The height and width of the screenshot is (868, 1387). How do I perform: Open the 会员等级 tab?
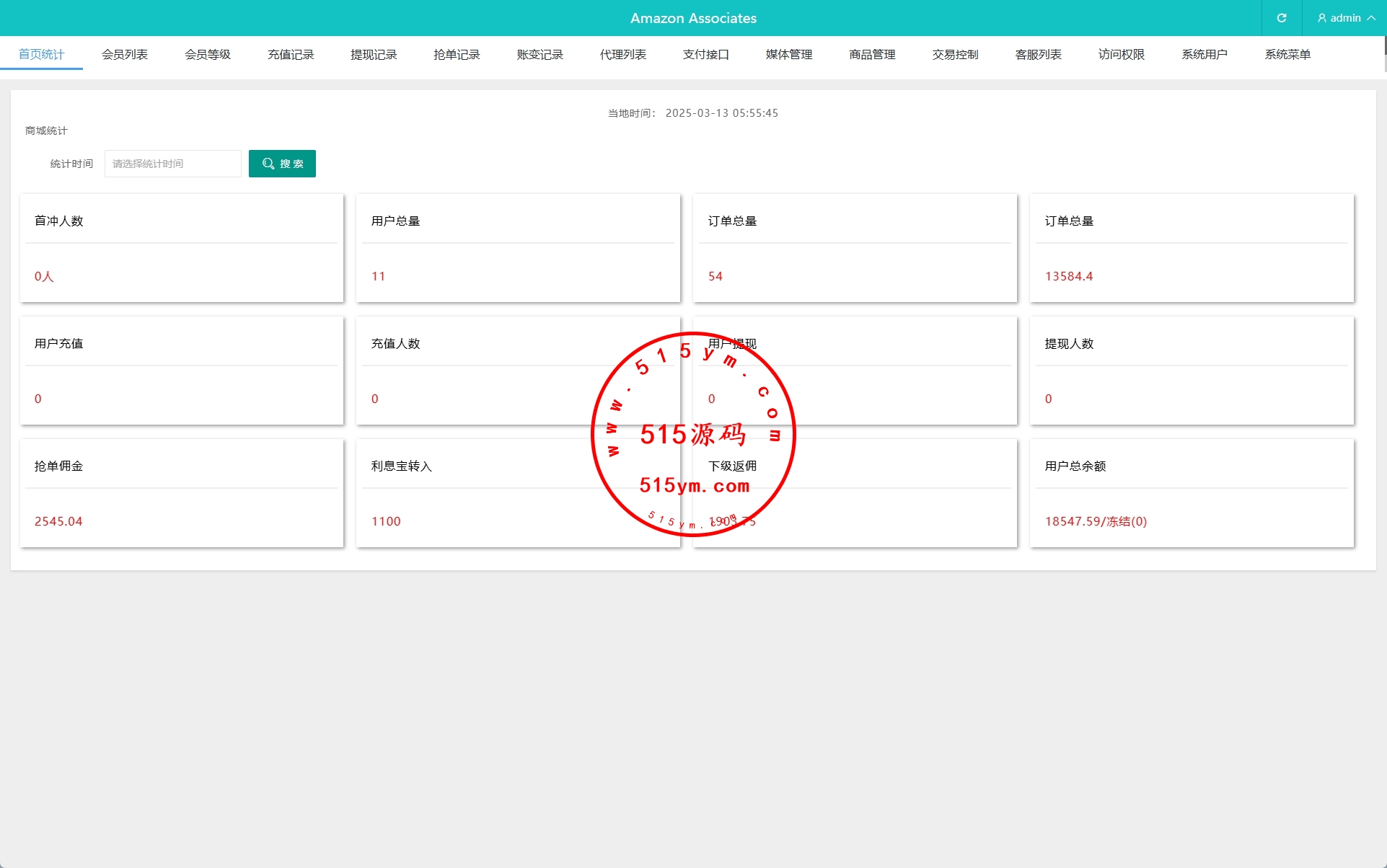(x=208, y=55)
